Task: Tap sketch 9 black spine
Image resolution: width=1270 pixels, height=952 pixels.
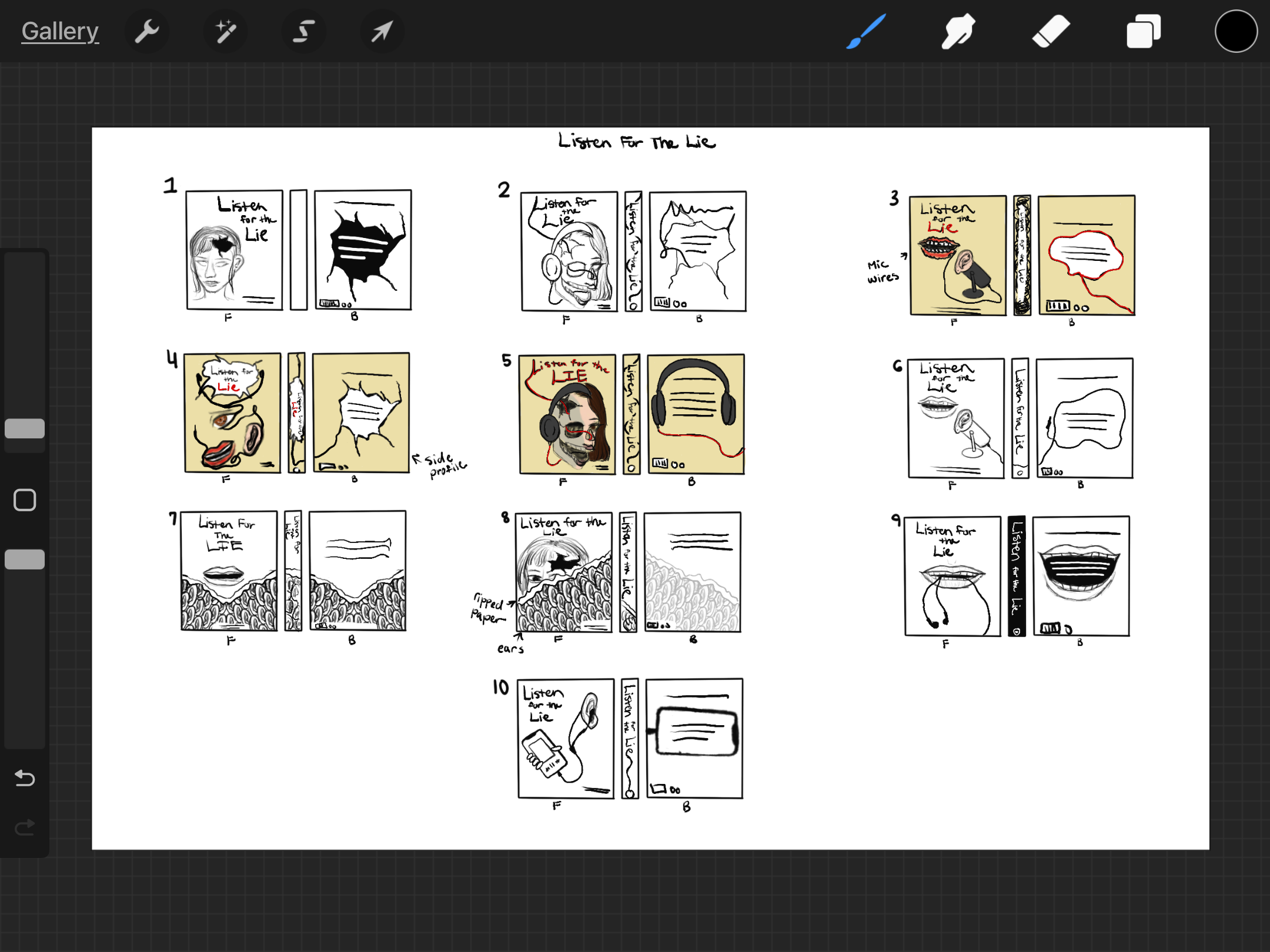Action: click(x=1017, y=576)
